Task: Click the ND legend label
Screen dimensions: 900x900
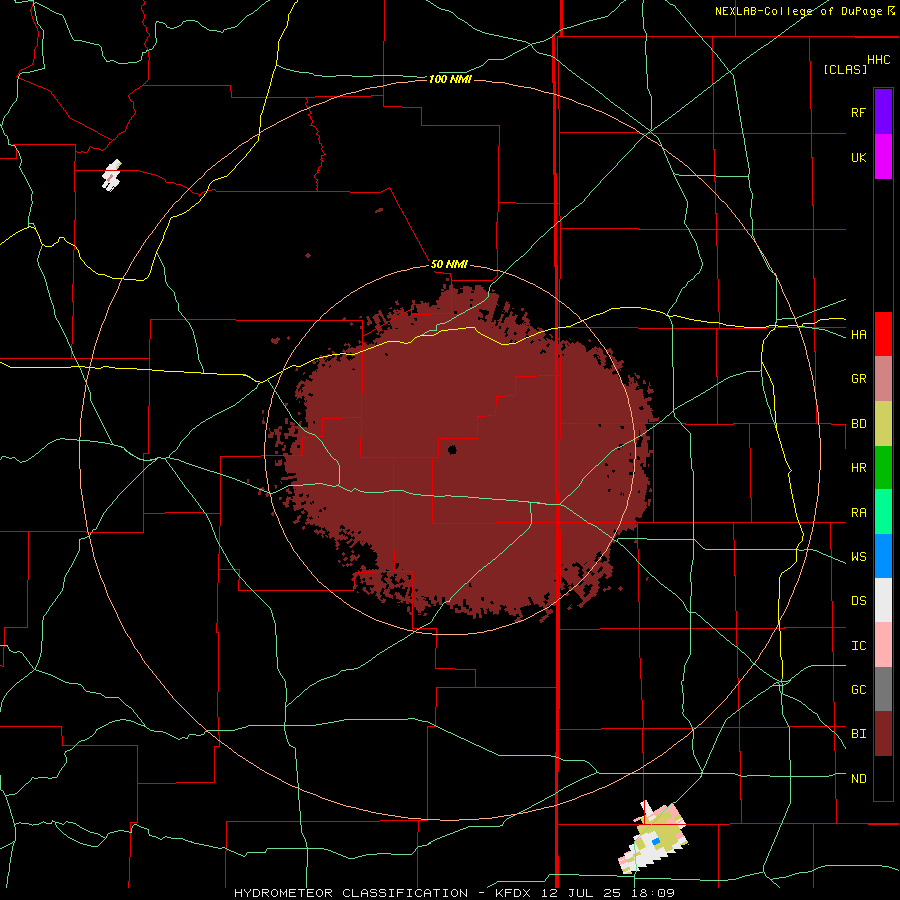Action: point(858,779)
